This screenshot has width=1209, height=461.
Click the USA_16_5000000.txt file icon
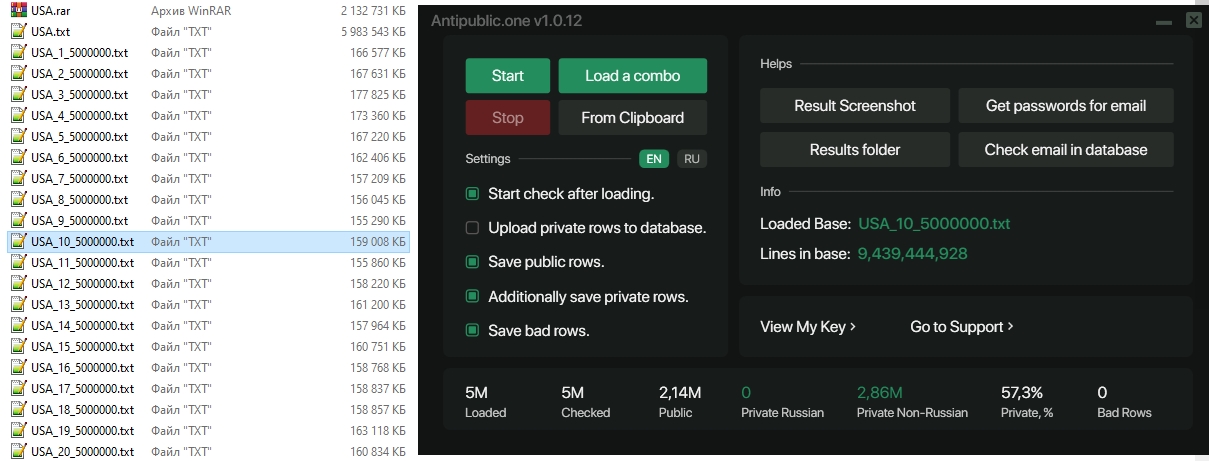[x=18, y=367]
